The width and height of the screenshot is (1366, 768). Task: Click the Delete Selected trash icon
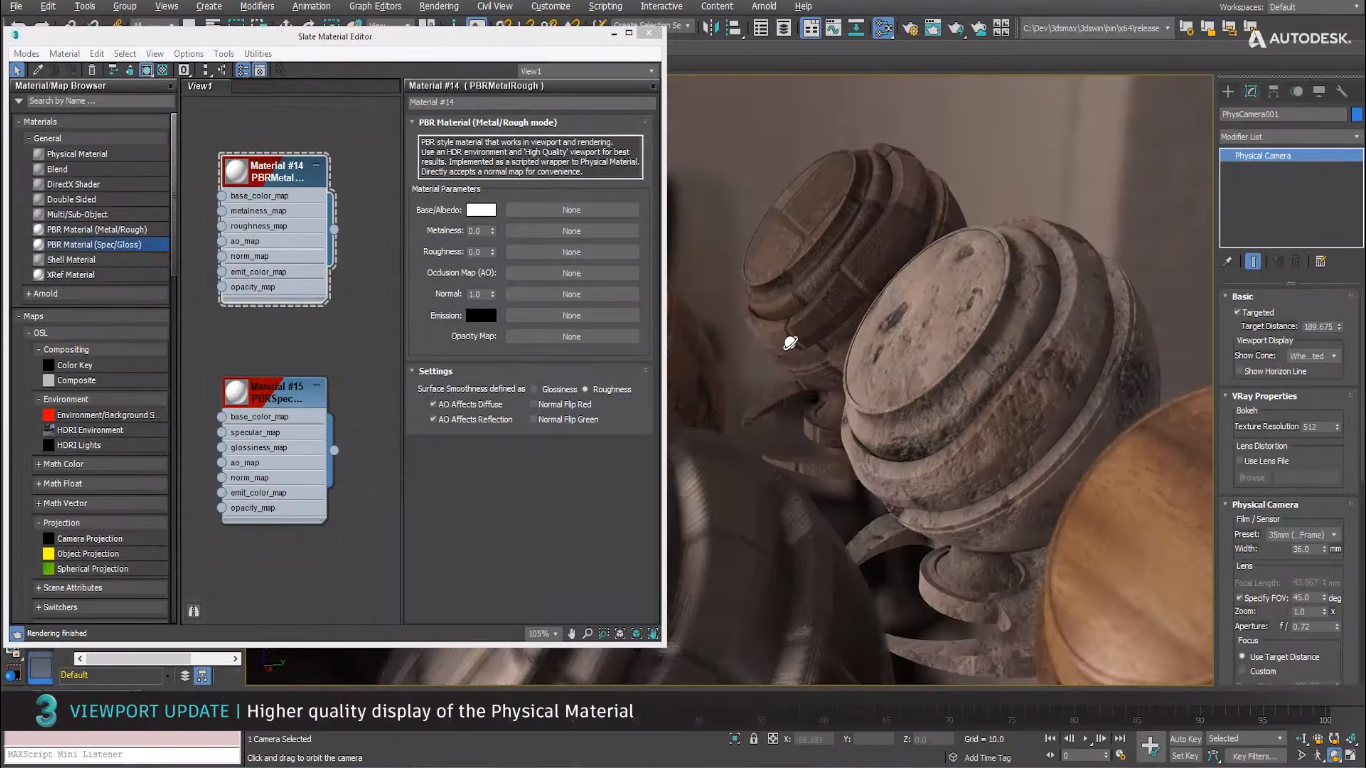click(x=92, y=70)
